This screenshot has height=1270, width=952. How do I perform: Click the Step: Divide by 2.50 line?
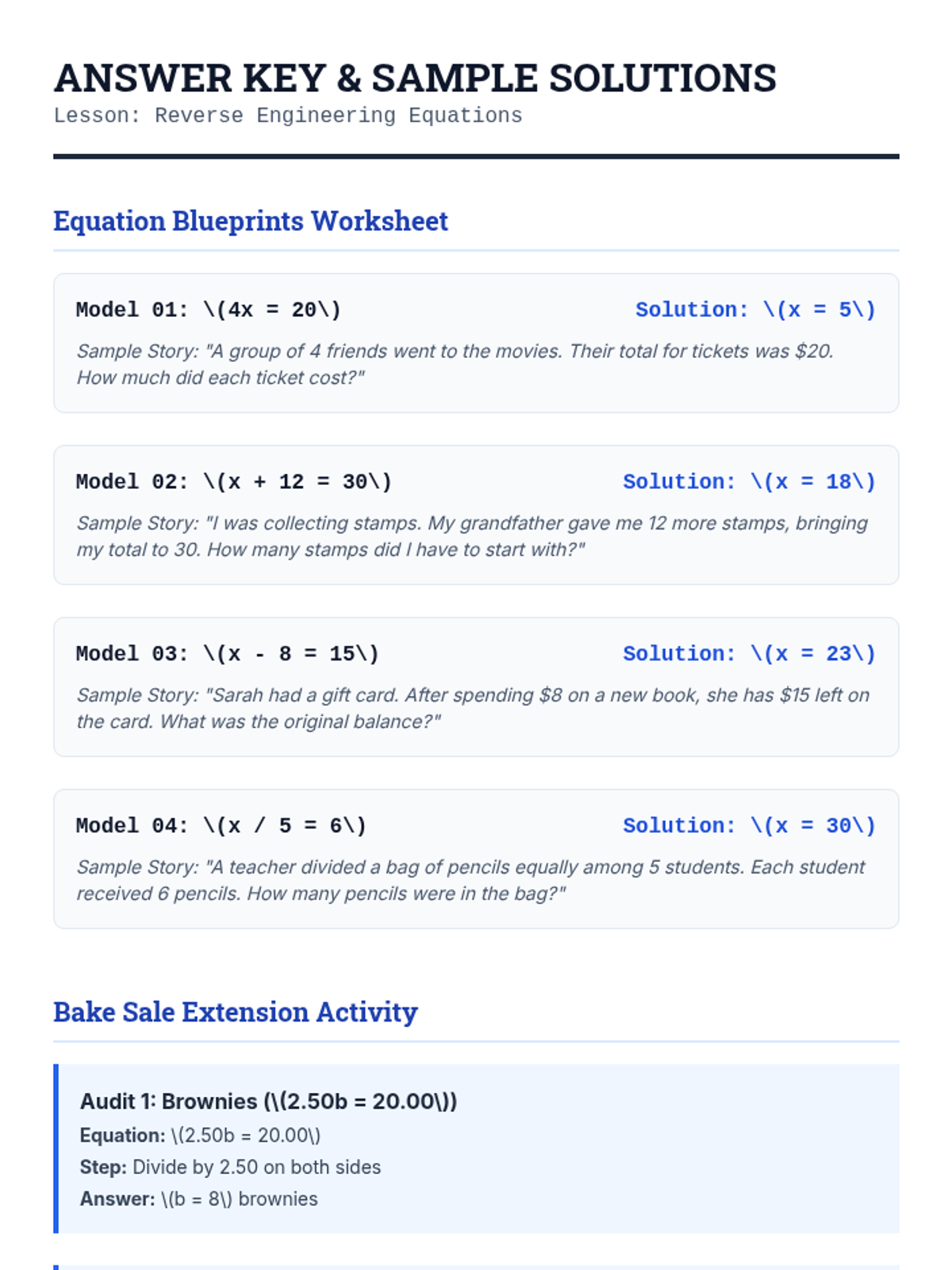point(230,1168)
